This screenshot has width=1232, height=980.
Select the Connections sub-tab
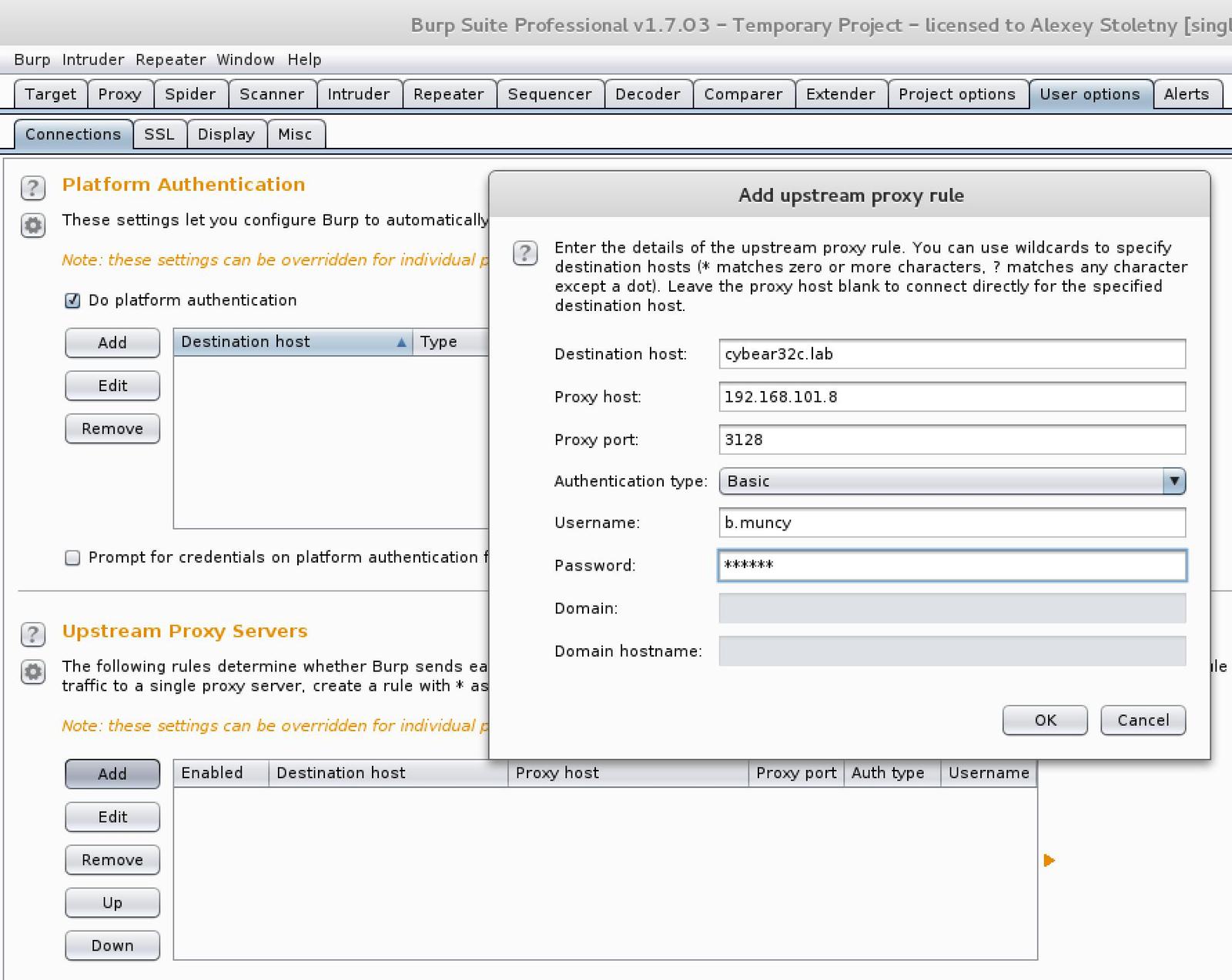tap(73, 134)
